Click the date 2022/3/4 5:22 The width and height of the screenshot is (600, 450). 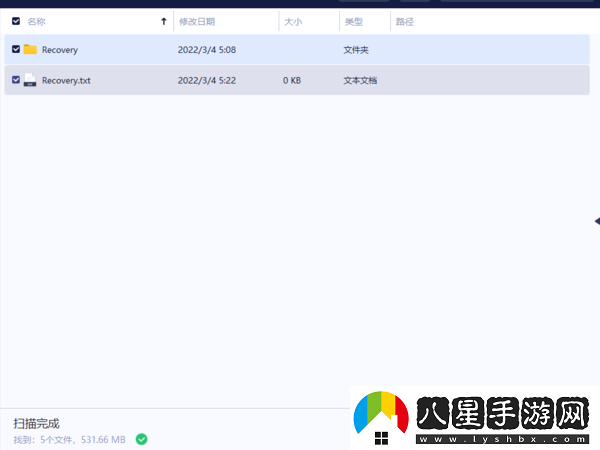(207, 80)
